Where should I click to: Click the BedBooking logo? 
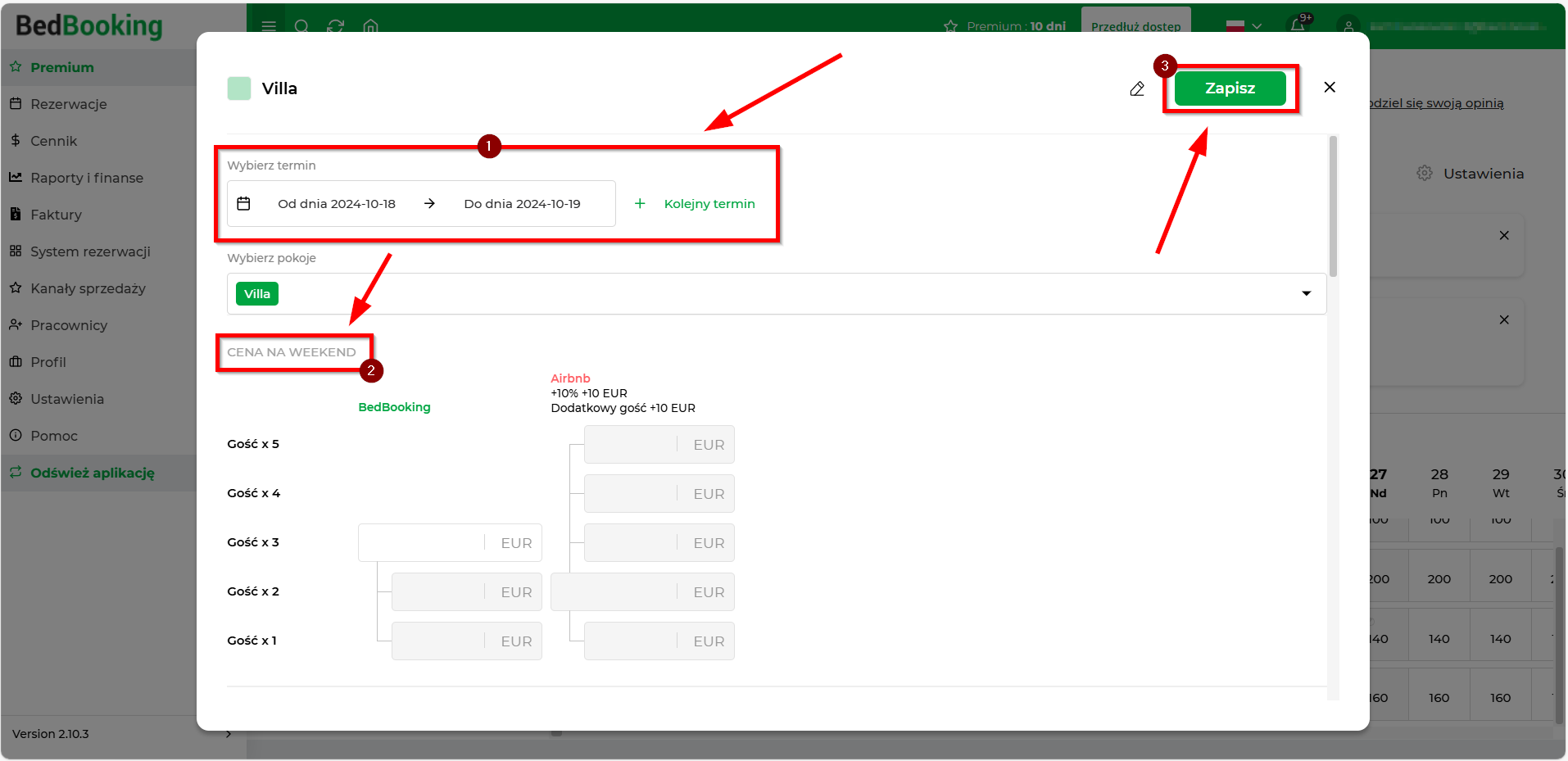(x=89, y=25)
